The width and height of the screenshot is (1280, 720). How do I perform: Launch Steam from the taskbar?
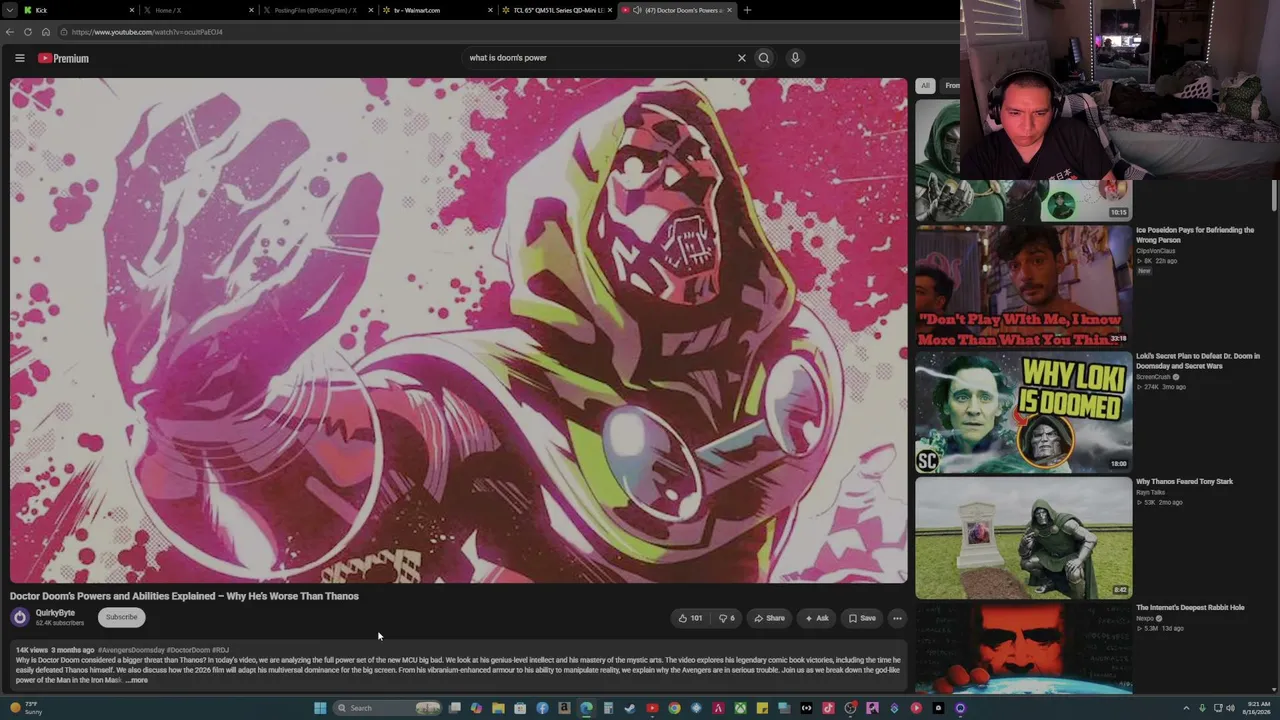coord(630,708)
